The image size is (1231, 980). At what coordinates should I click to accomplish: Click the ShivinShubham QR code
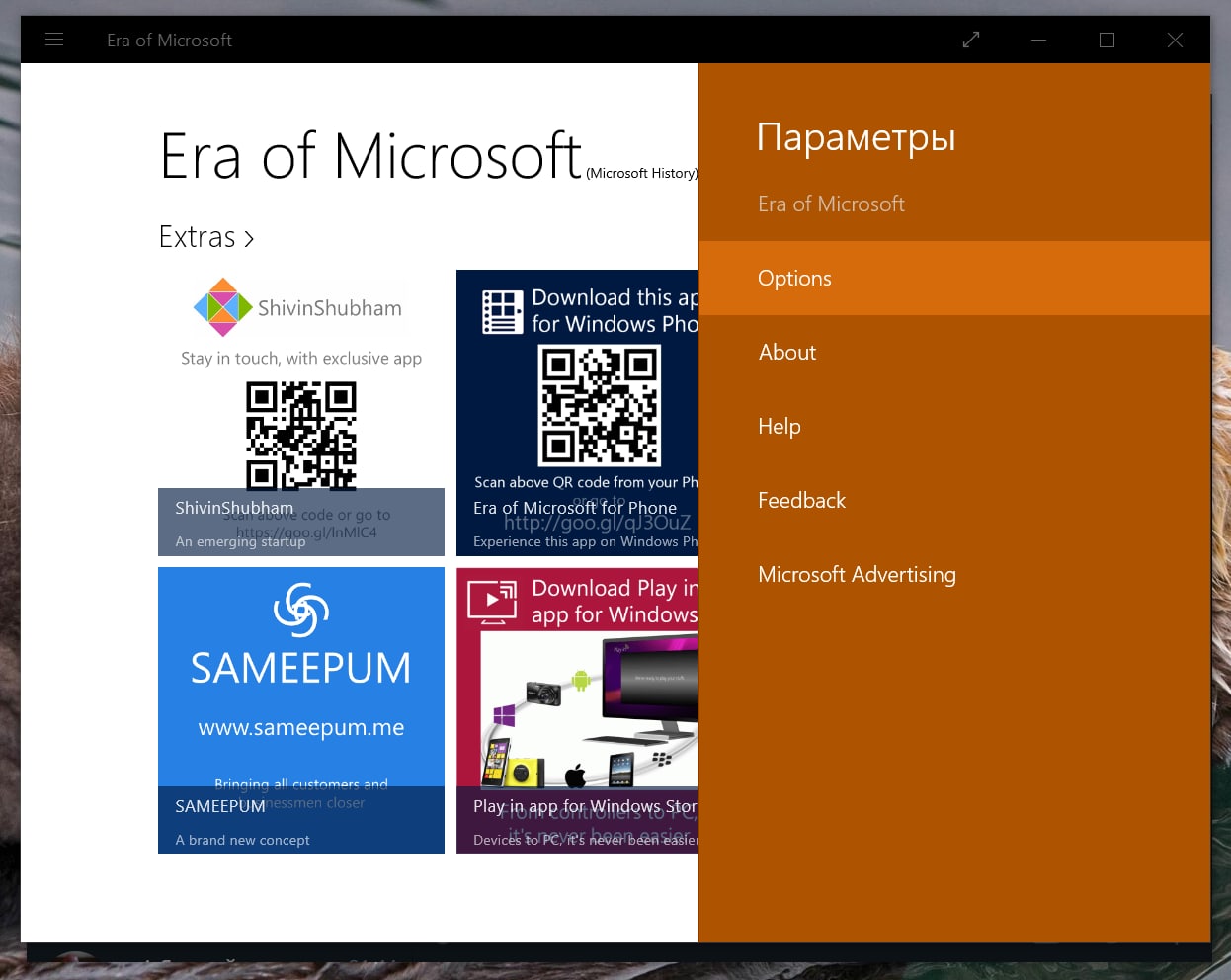click(301, 437)
